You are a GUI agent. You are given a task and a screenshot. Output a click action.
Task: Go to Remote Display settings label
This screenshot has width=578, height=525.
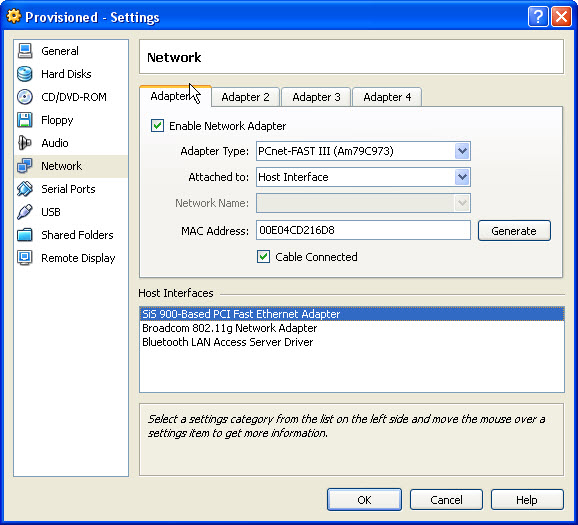[78, 258]
